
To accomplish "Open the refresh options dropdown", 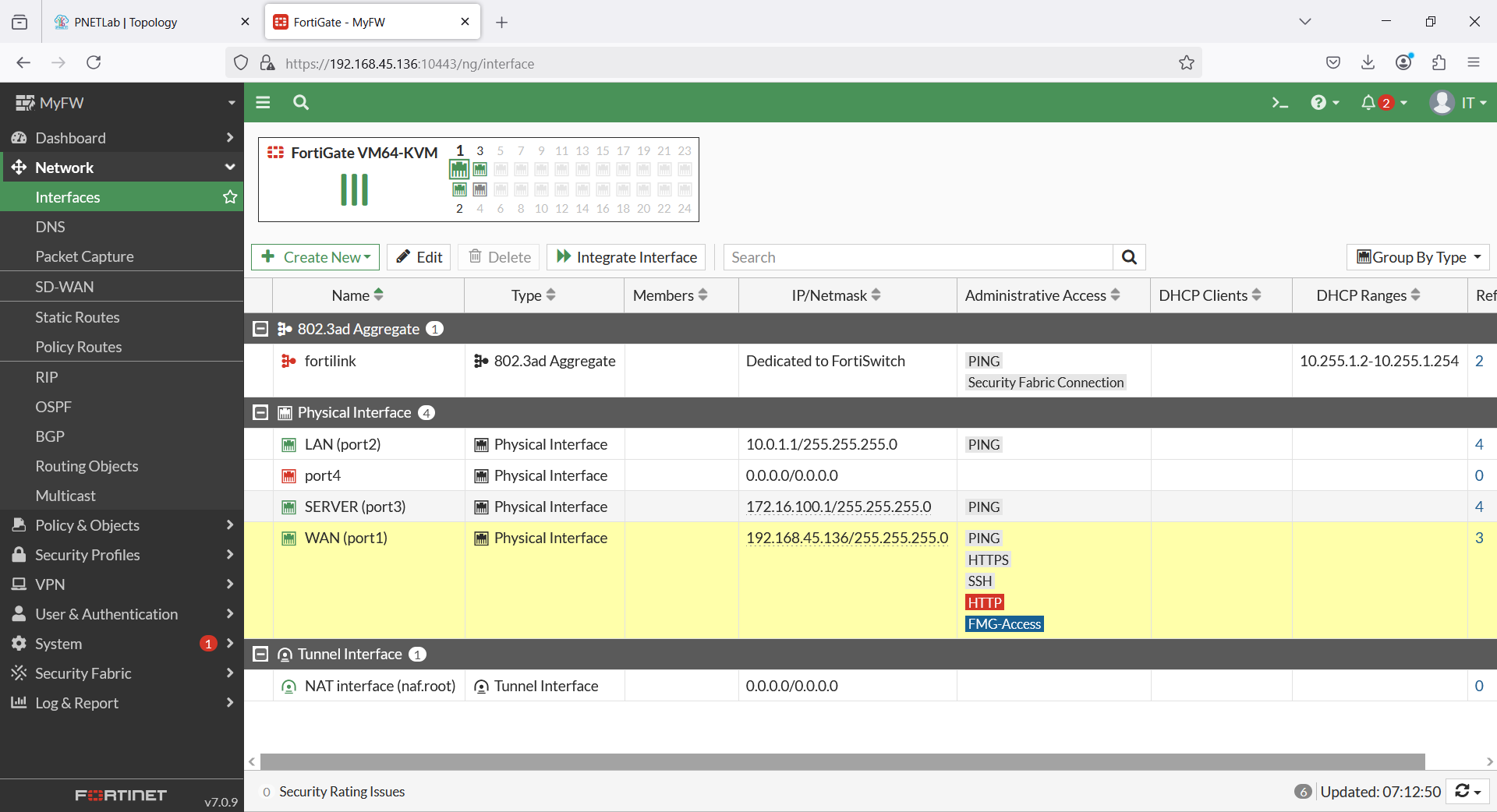I will (1468, 792).
